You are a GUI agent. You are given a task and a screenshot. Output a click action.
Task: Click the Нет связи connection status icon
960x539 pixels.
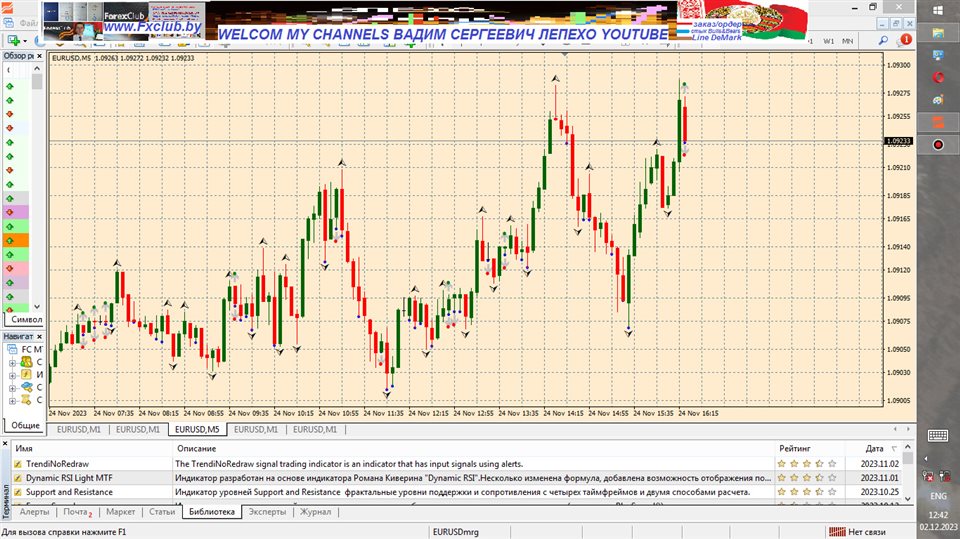(x=837, y=532)
